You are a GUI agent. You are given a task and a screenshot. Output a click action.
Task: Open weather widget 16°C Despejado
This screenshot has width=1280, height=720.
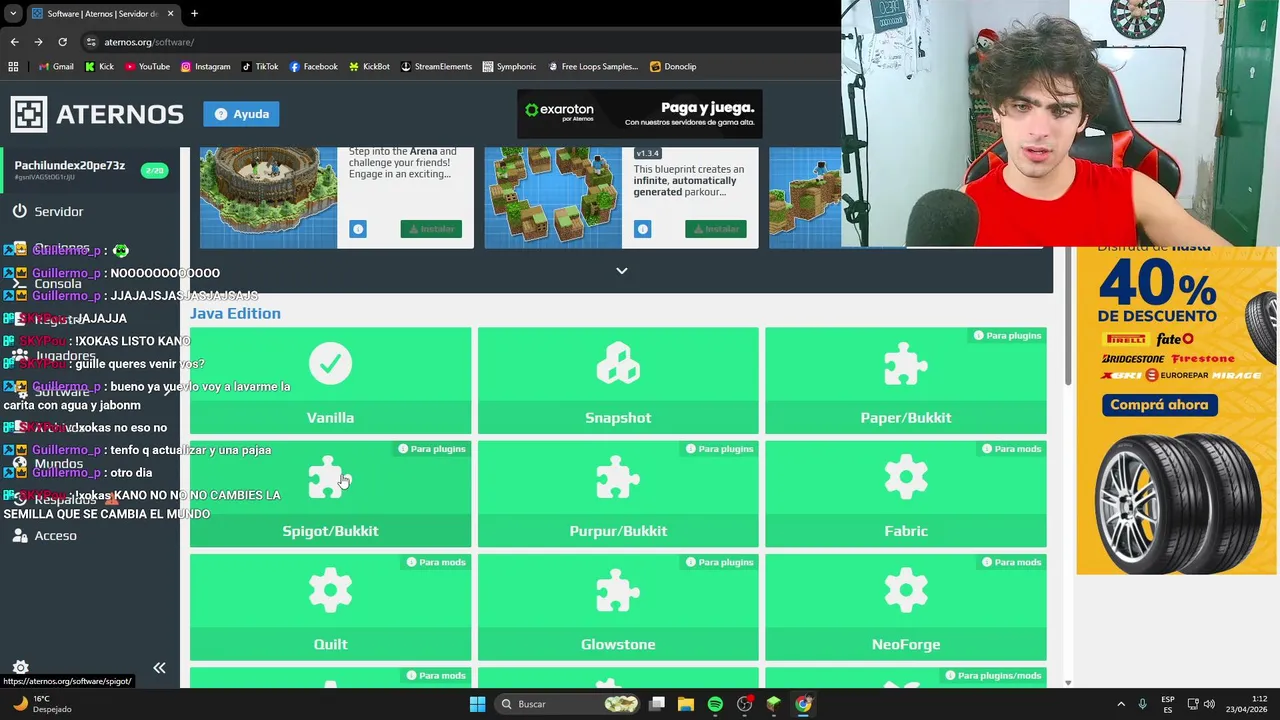click(x=40, y=704)
